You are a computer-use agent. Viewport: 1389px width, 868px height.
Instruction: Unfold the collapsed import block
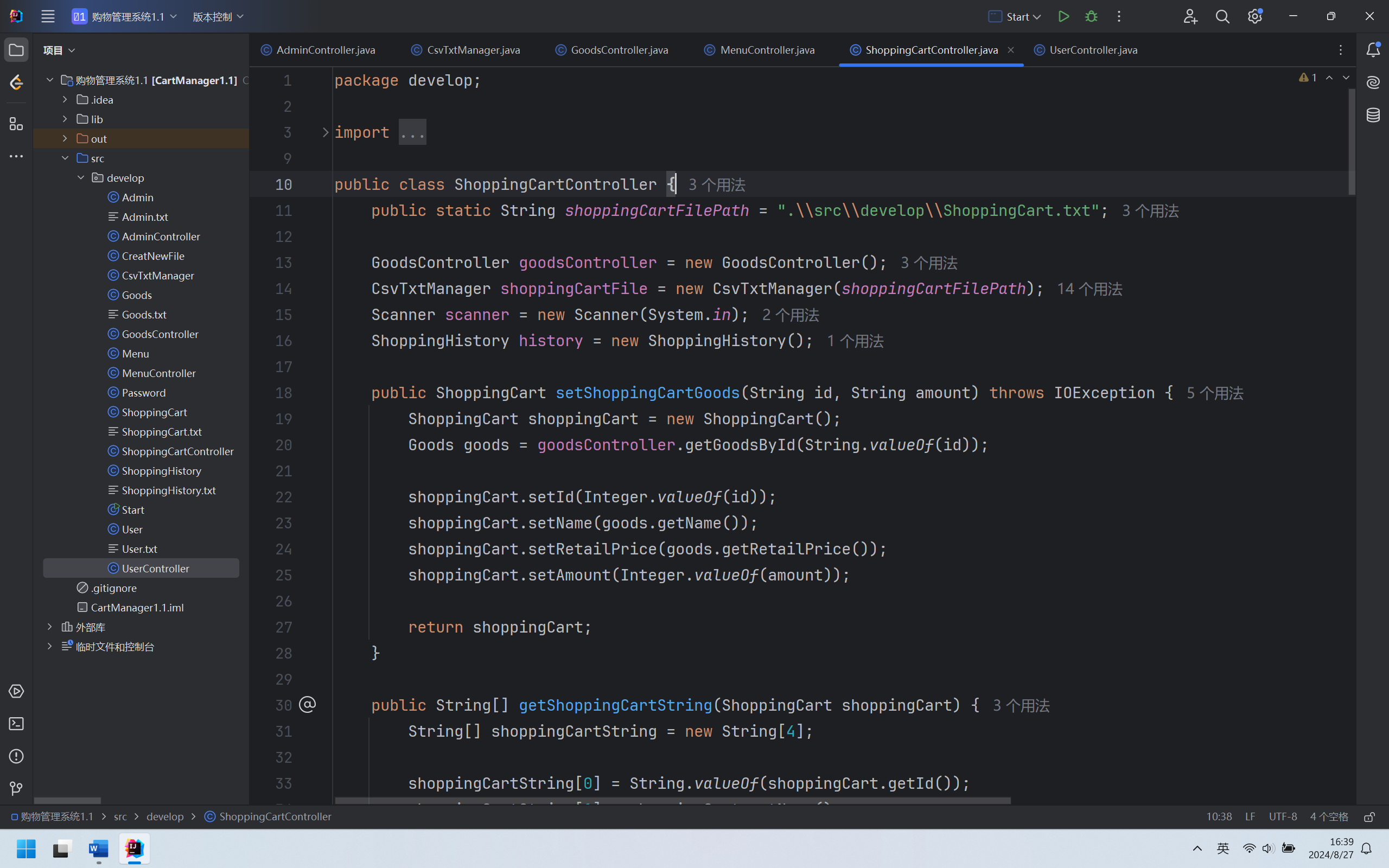click(326, 132)
